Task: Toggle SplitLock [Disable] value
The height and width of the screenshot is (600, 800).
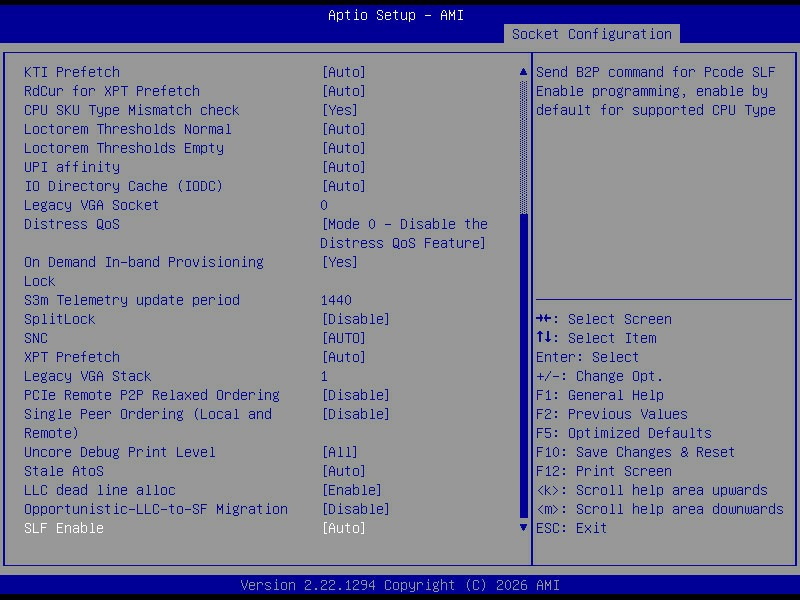Action: (x=356, y=319)
